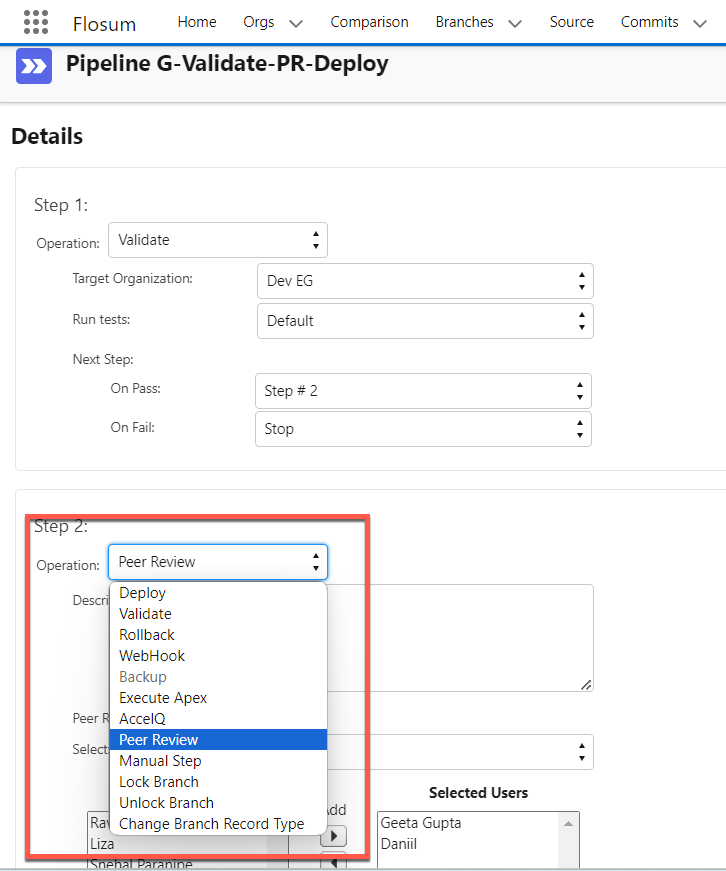Open the On Fail dropdown

pos(422,429)
